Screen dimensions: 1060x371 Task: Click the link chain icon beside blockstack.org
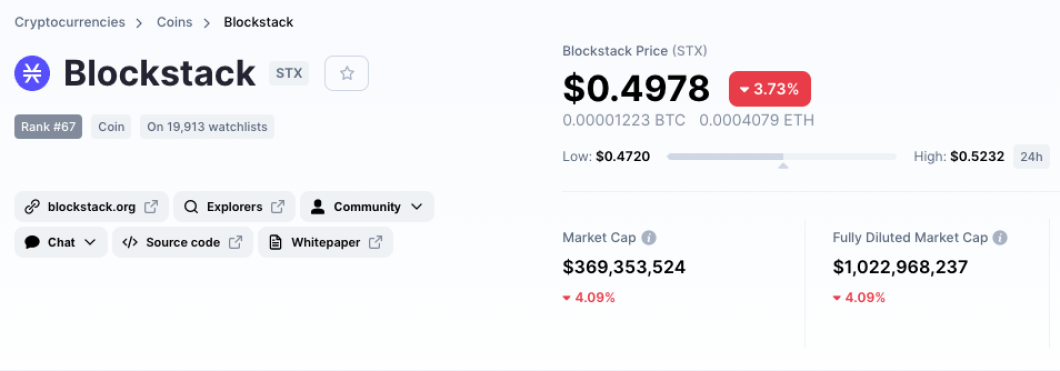pos(32,207)
